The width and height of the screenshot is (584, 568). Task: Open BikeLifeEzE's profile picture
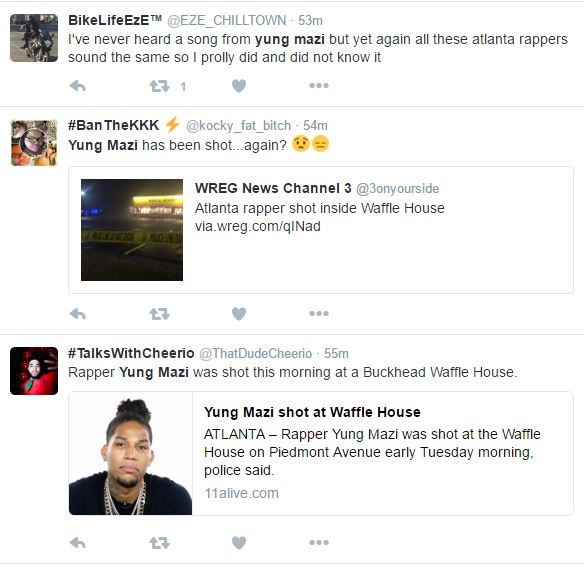[34, 38]
